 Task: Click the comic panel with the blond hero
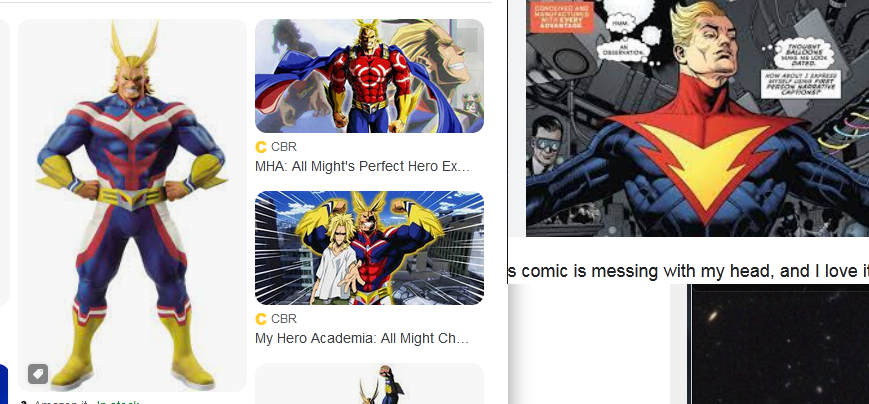click(697, 118)
